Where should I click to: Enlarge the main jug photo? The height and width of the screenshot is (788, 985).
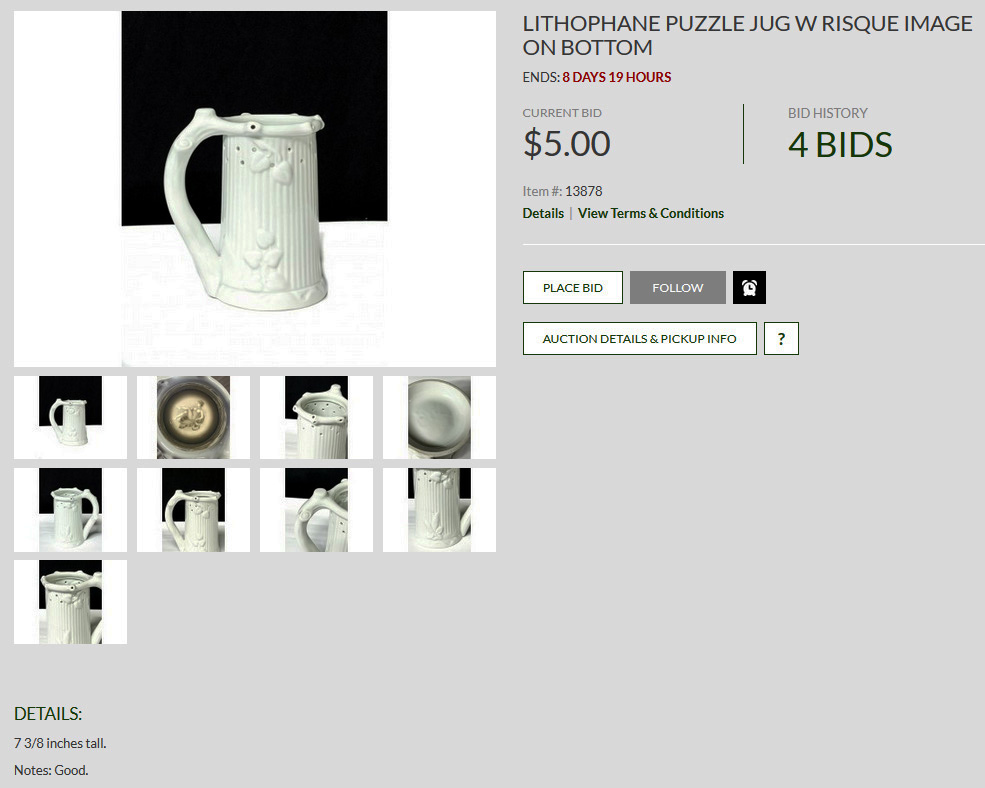tap(254, 189)
